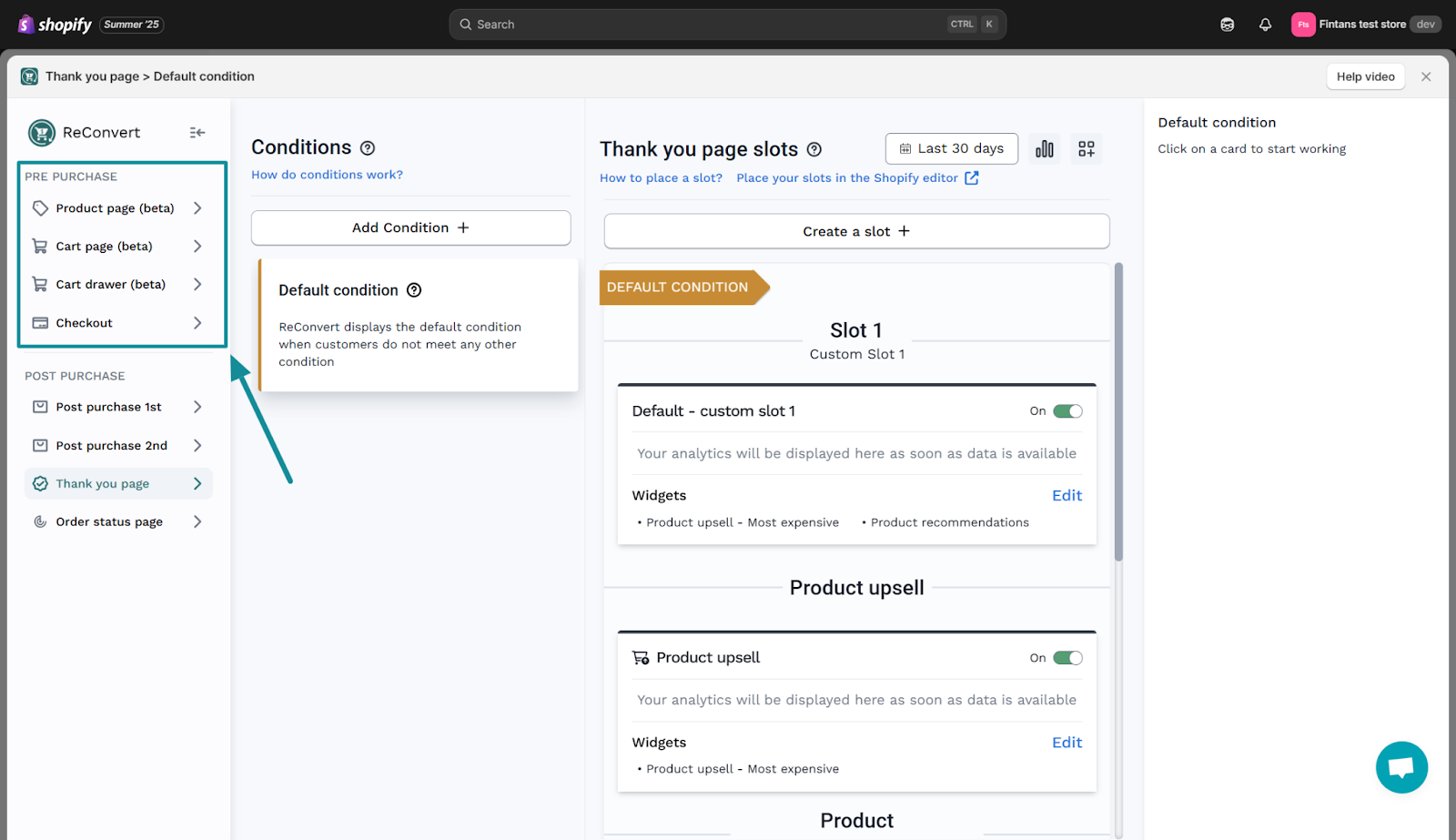Click the Create a slot button

856,231
